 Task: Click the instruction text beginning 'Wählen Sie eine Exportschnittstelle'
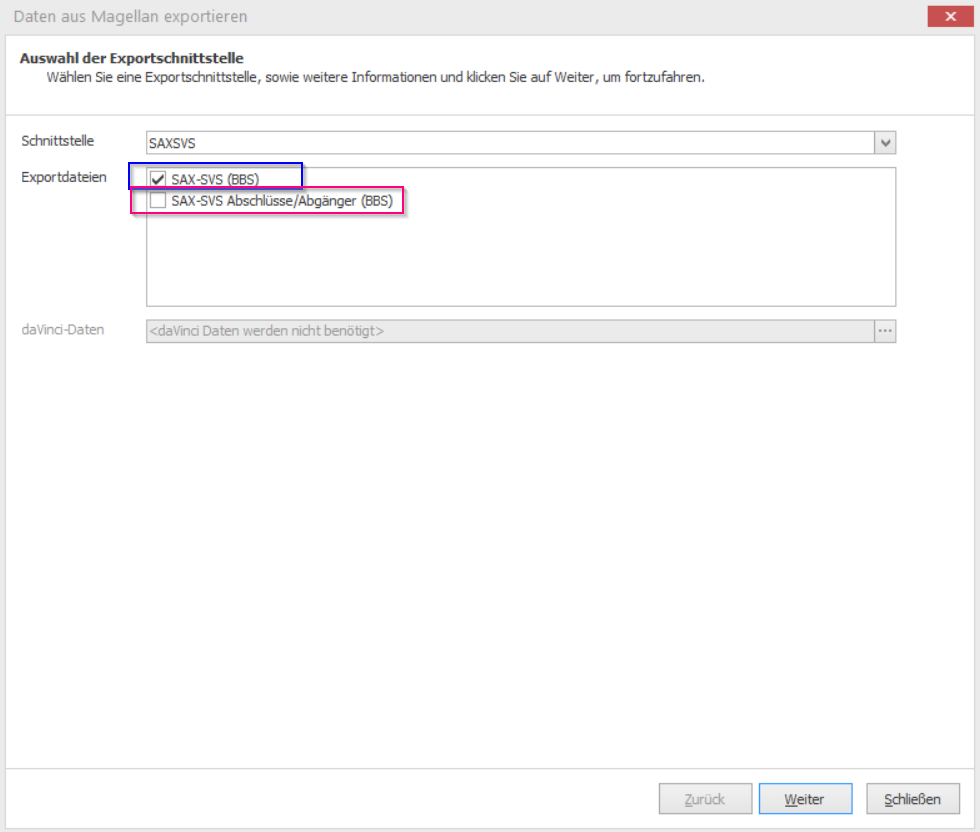pos(375,77)
